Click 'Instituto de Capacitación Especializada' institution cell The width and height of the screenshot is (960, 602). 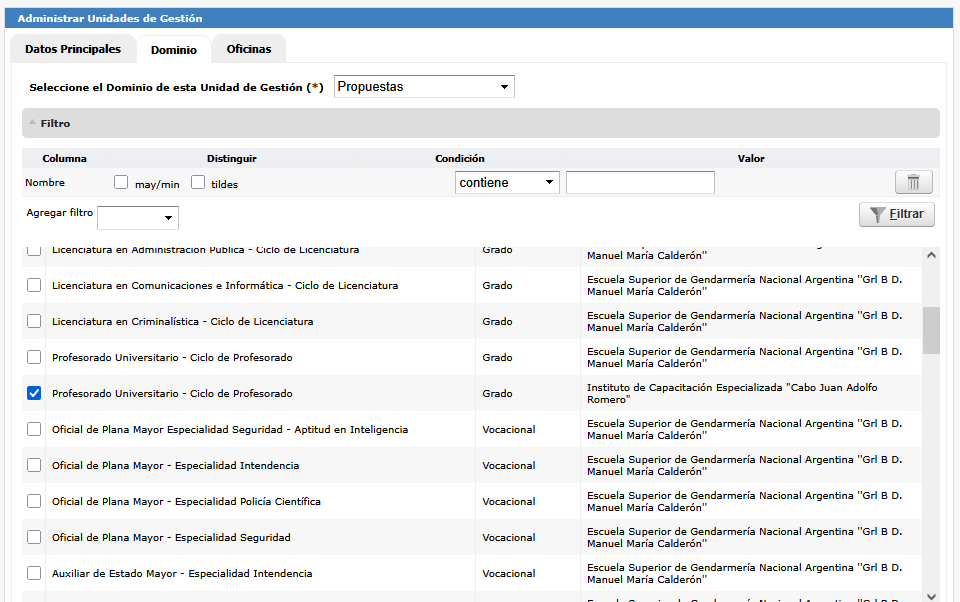pos(732,393)
